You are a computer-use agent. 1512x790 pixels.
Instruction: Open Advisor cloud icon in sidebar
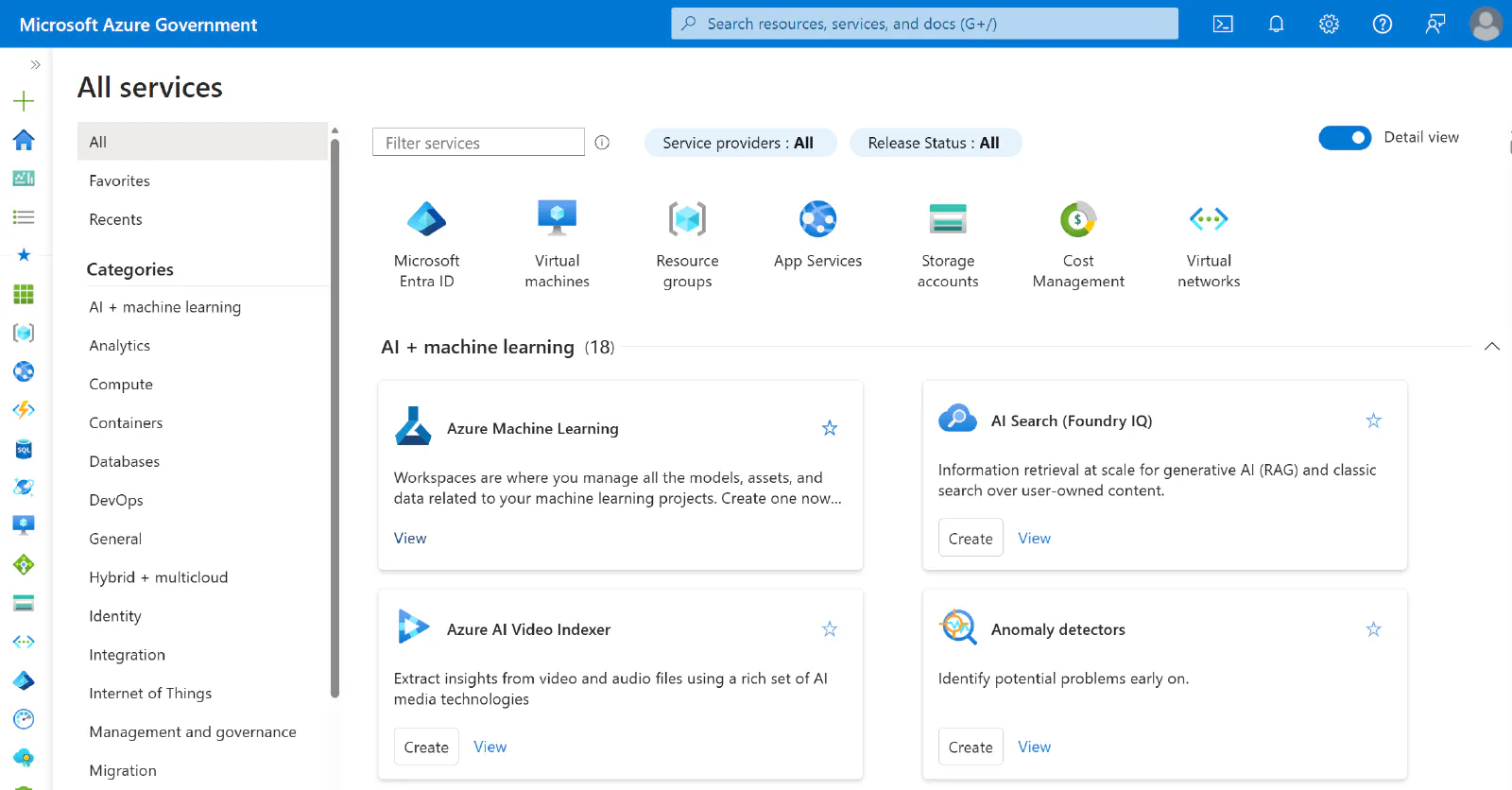[x=24, y=758]
